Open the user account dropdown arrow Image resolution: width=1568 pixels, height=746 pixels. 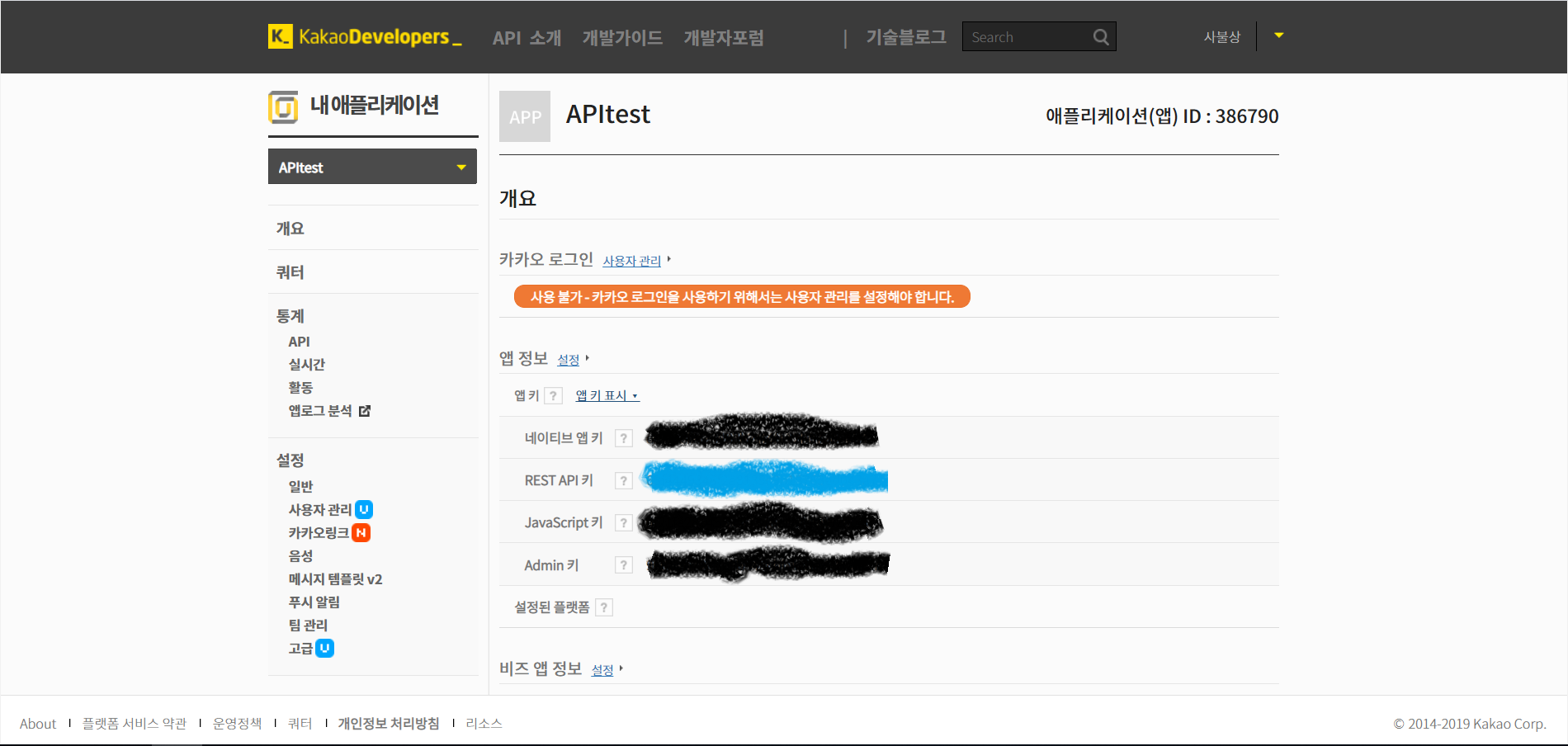(x=1278, y=35)
